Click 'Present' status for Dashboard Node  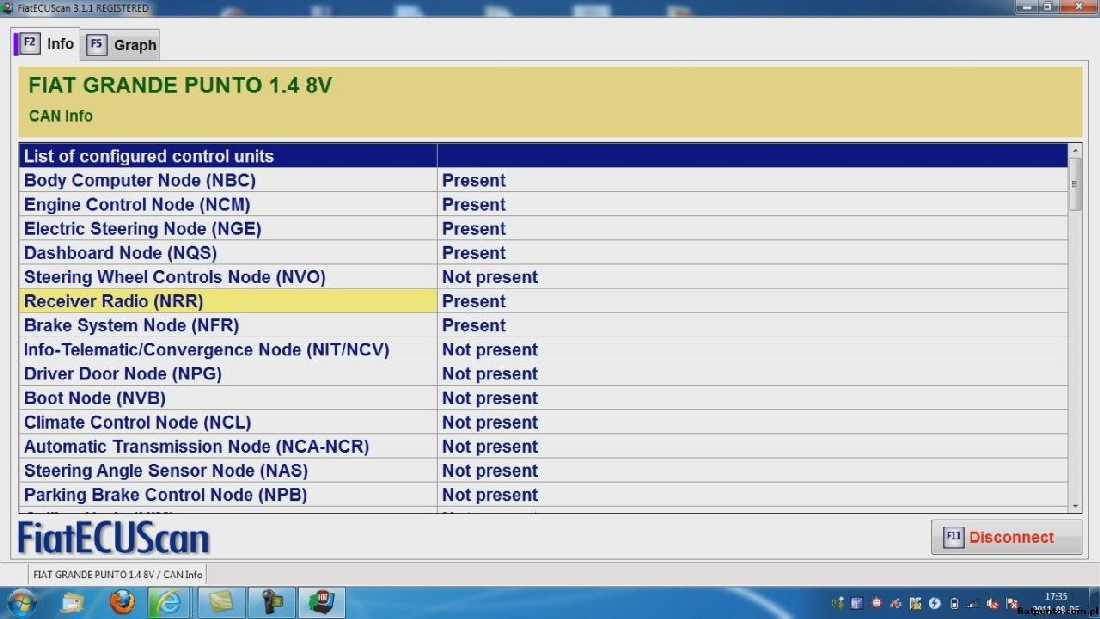[474, 253]
